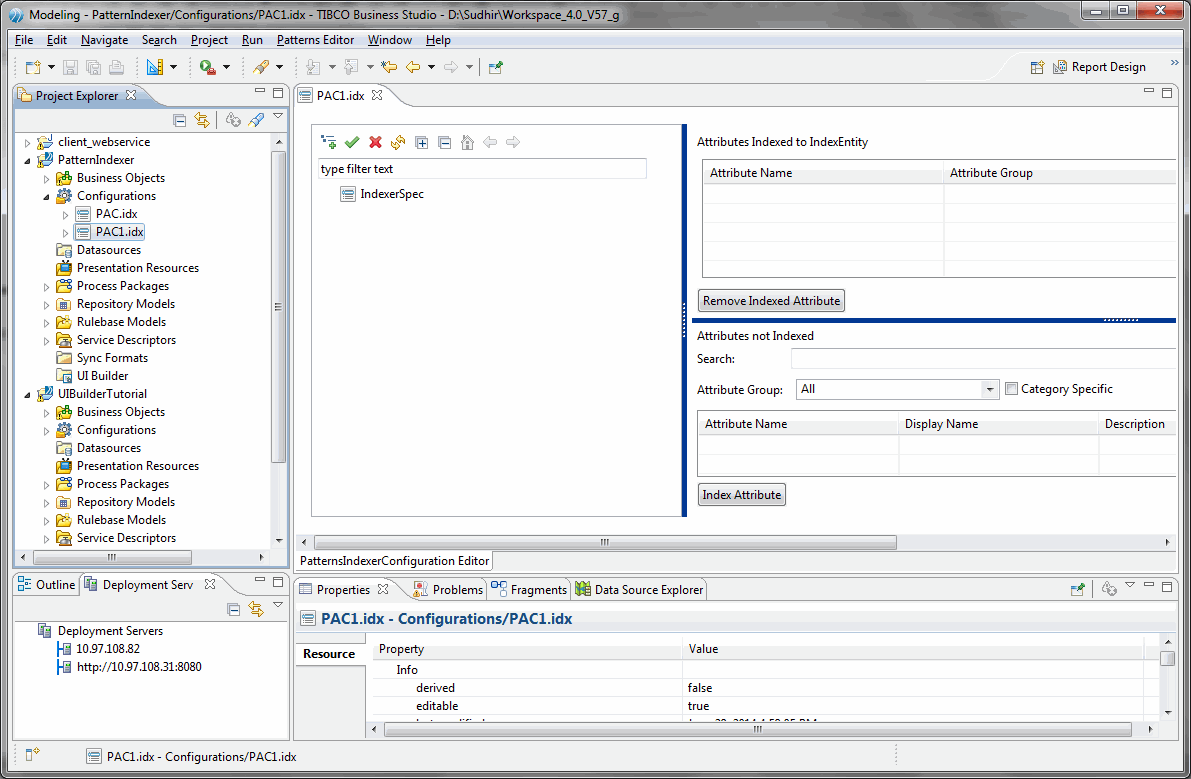Open the Attribute Group dropdown
Screen dimensions: 1191x779
click(x=989, y=390)
